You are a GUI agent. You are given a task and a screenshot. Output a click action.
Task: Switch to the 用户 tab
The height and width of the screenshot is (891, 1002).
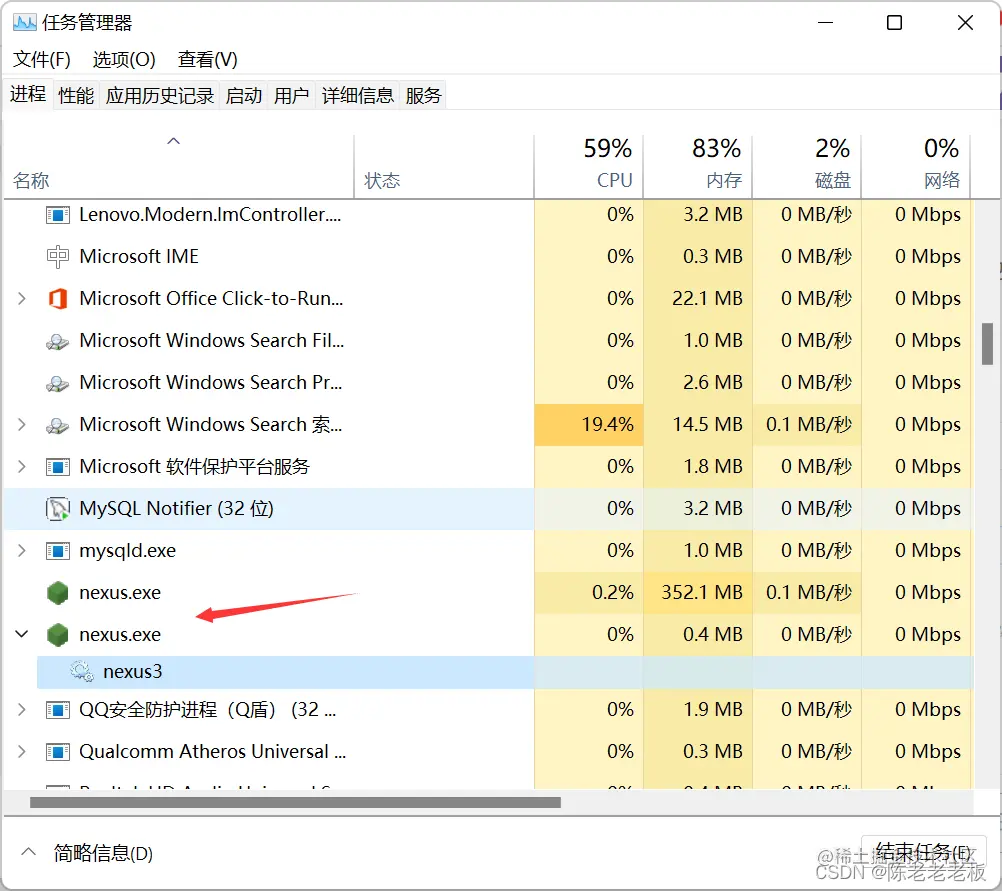(291, 96)
